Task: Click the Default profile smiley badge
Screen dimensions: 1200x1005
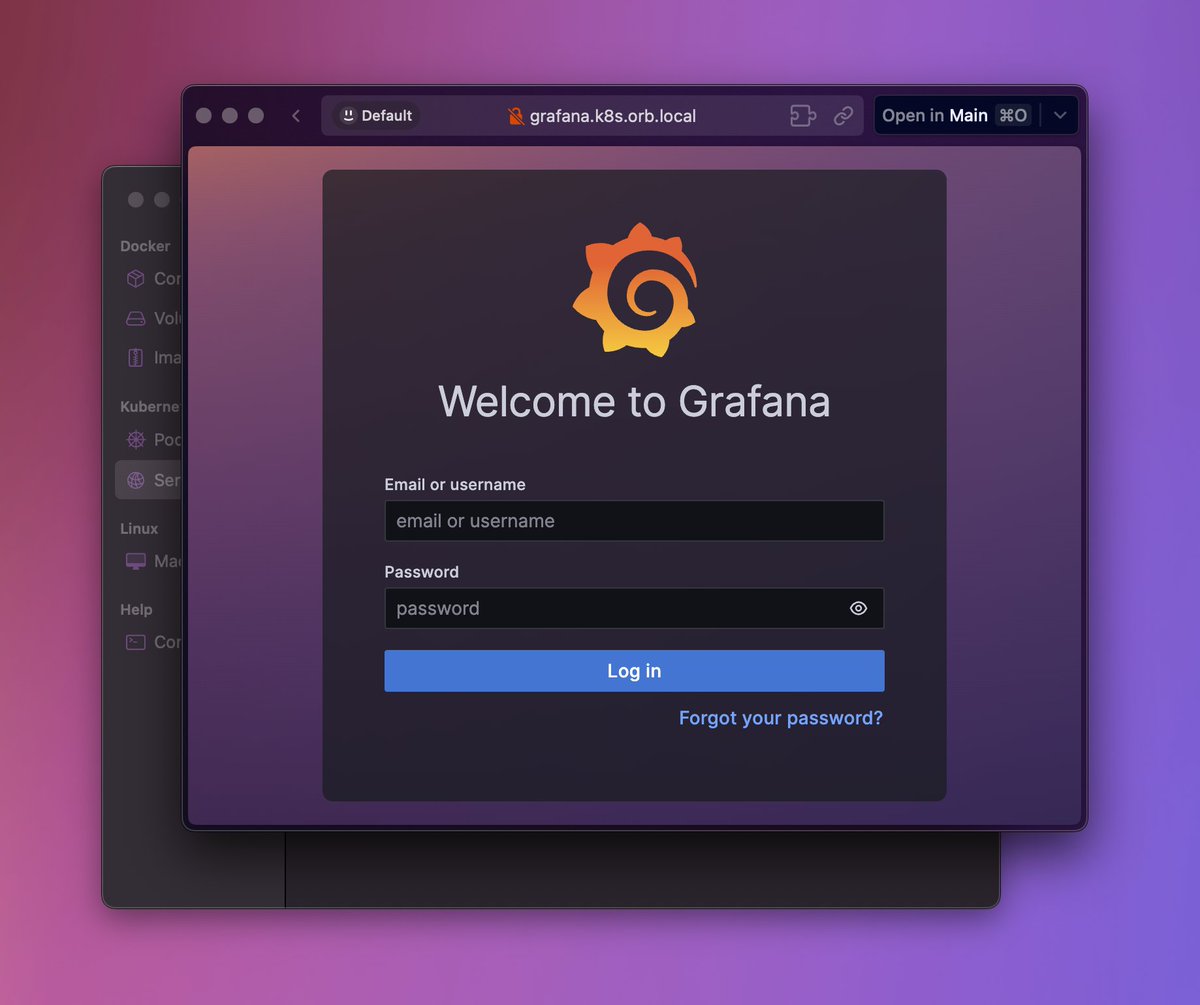Action: (375, 116)
